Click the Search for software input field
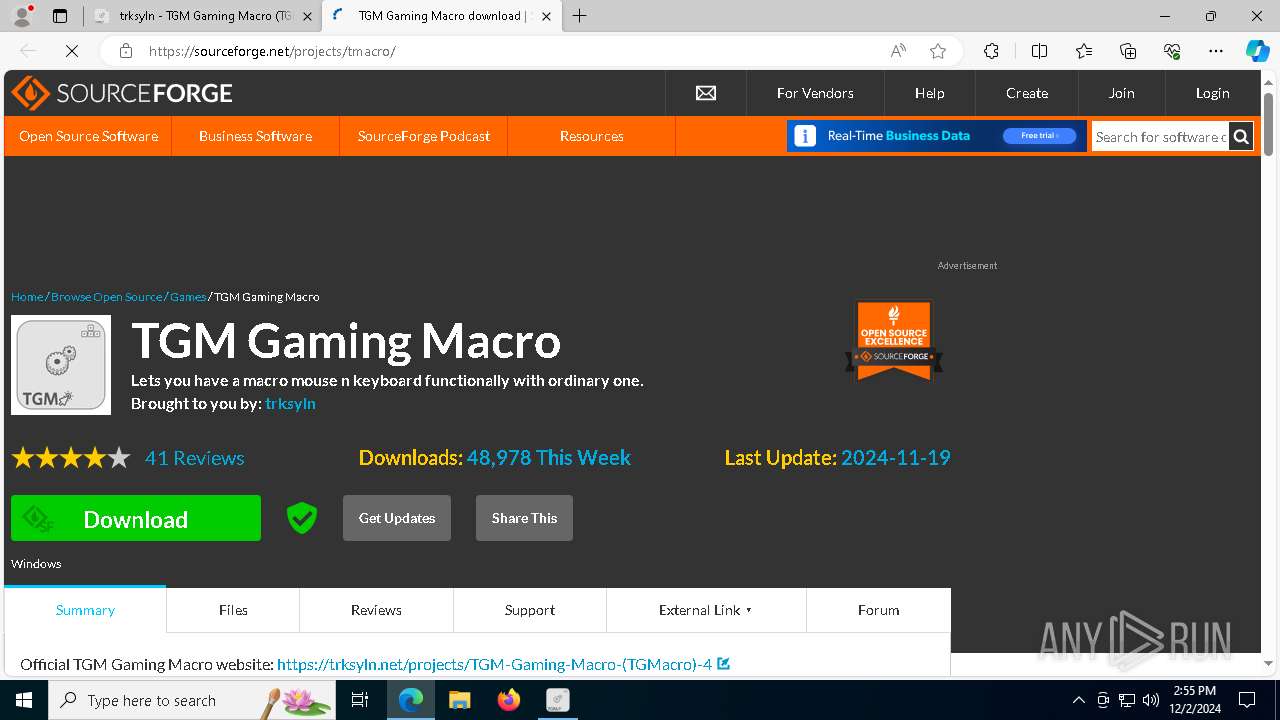Viewport: 1280px width, 720px height. pos(1160,137)
